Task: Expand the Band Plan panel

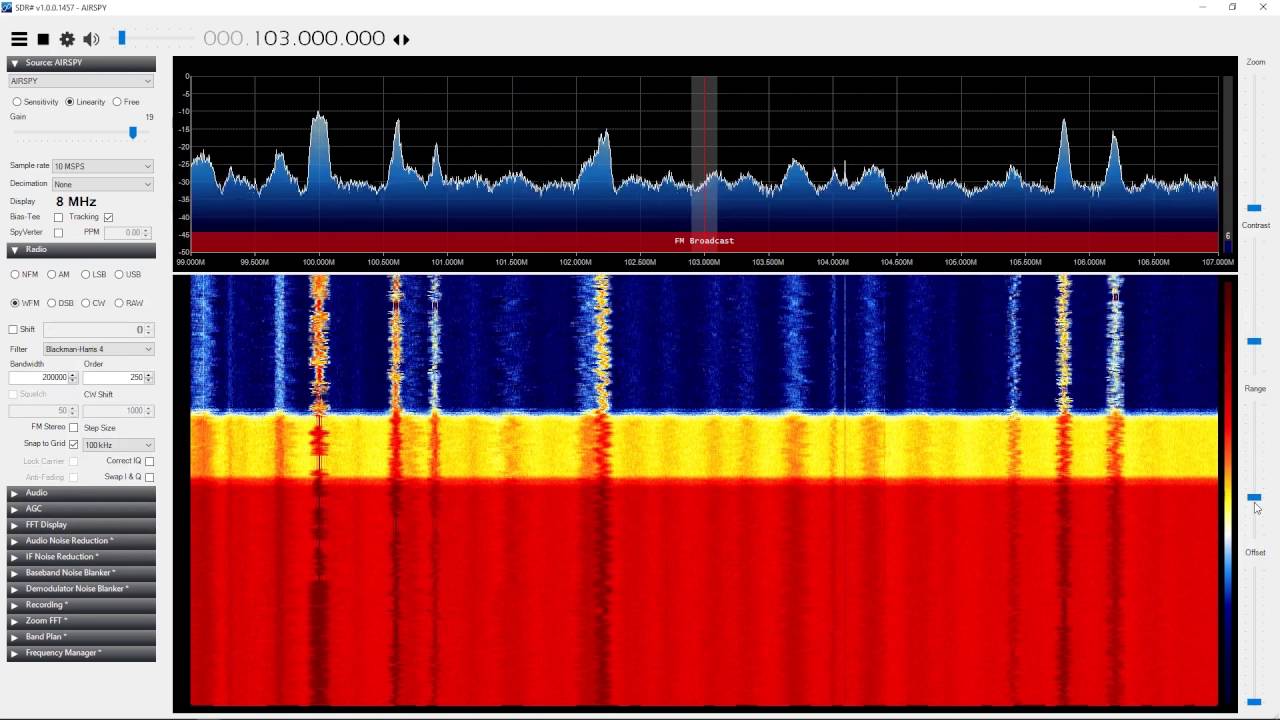Action: point(81,637)
